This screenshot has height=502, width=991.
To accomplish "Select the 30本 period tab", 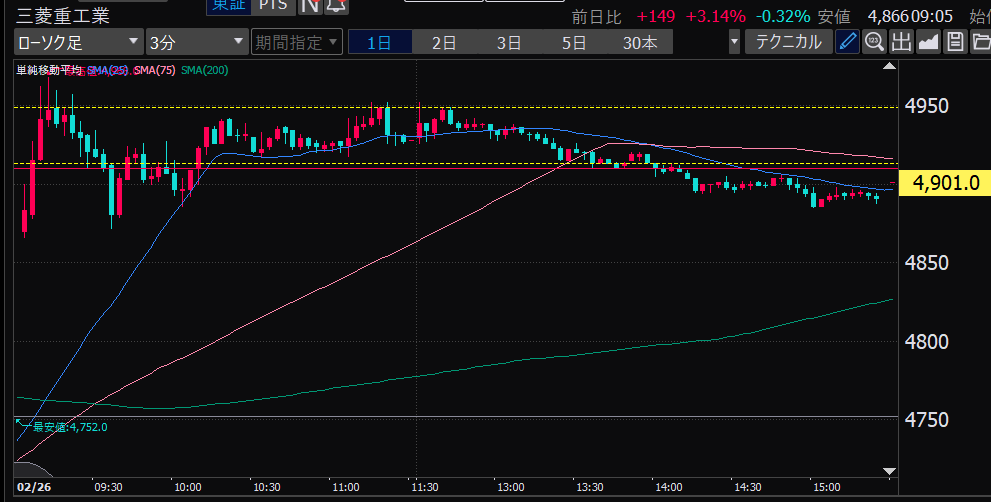I will click(x=640, y=42).
